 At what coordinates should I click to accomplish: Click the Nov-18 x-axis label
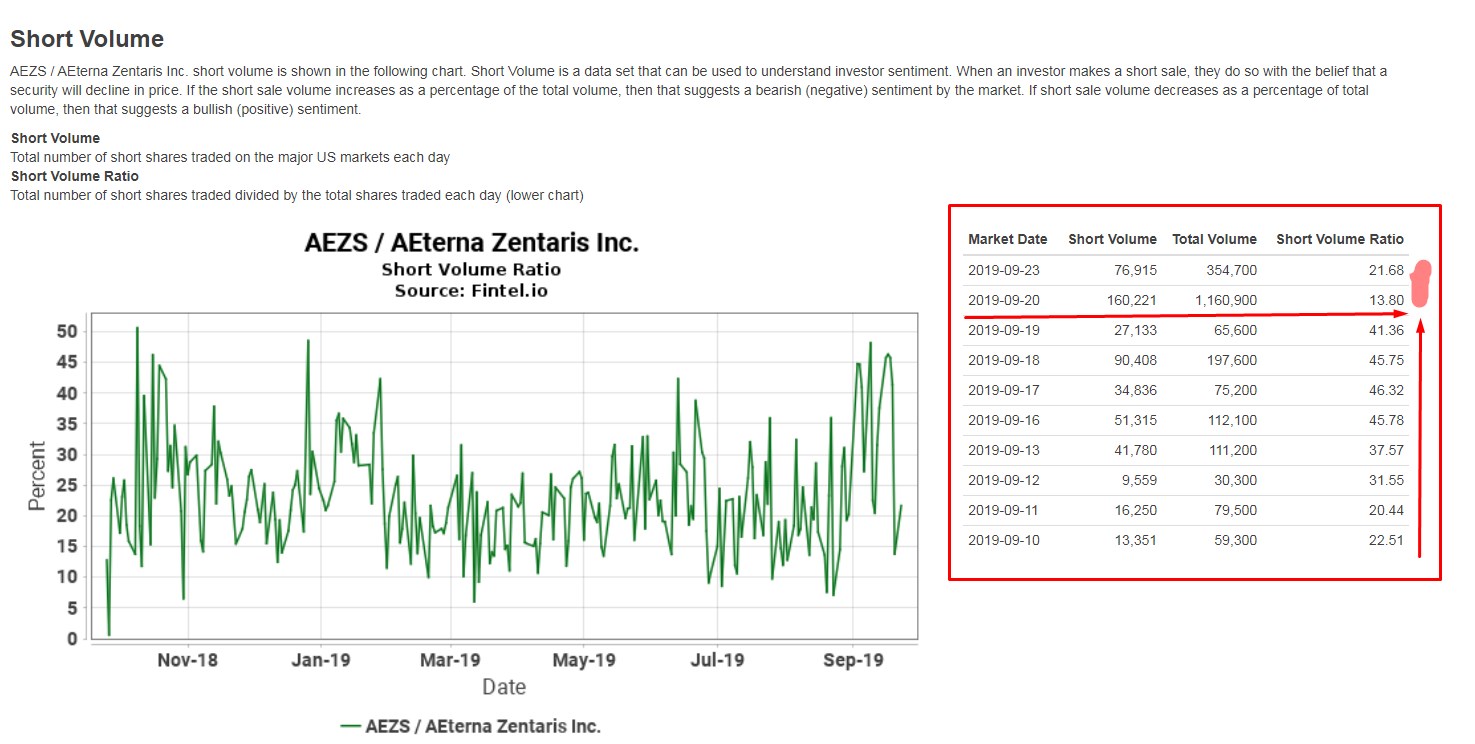187,660
